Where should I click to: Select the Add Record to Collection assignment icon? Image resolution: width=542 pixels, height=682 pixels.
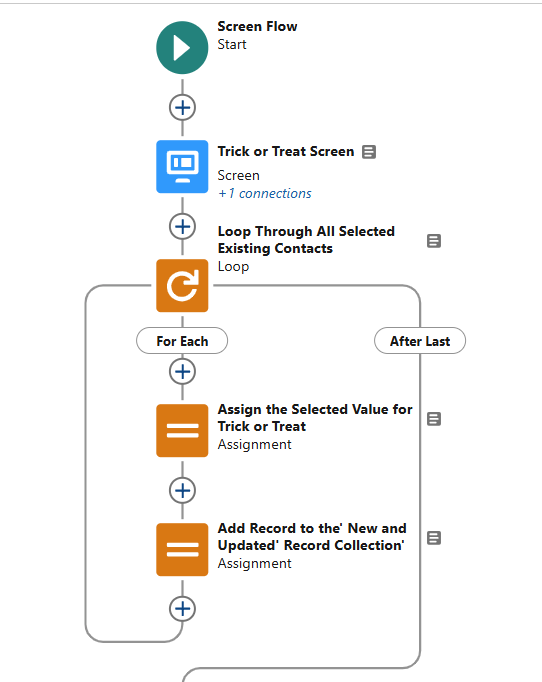(182, 549)
